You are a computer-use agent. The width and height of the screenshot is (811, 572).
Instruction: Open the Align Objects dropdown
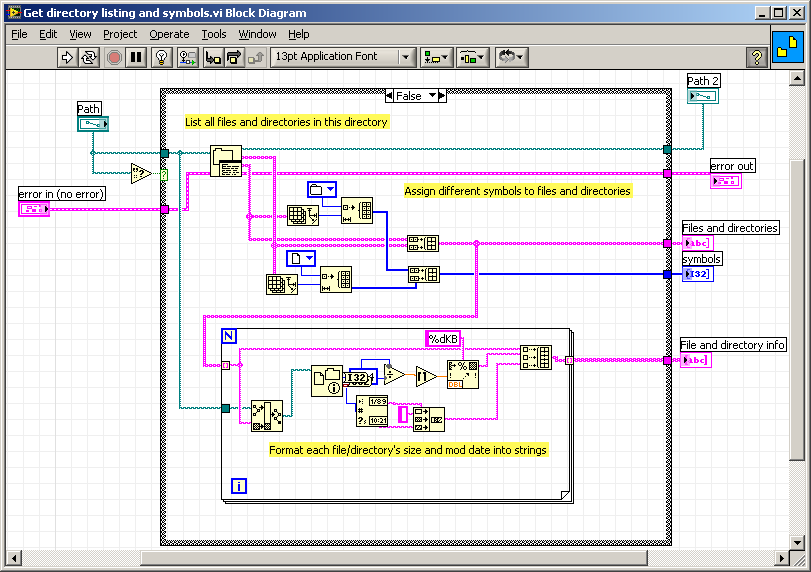pyautogui.click(x=436, y=57)
